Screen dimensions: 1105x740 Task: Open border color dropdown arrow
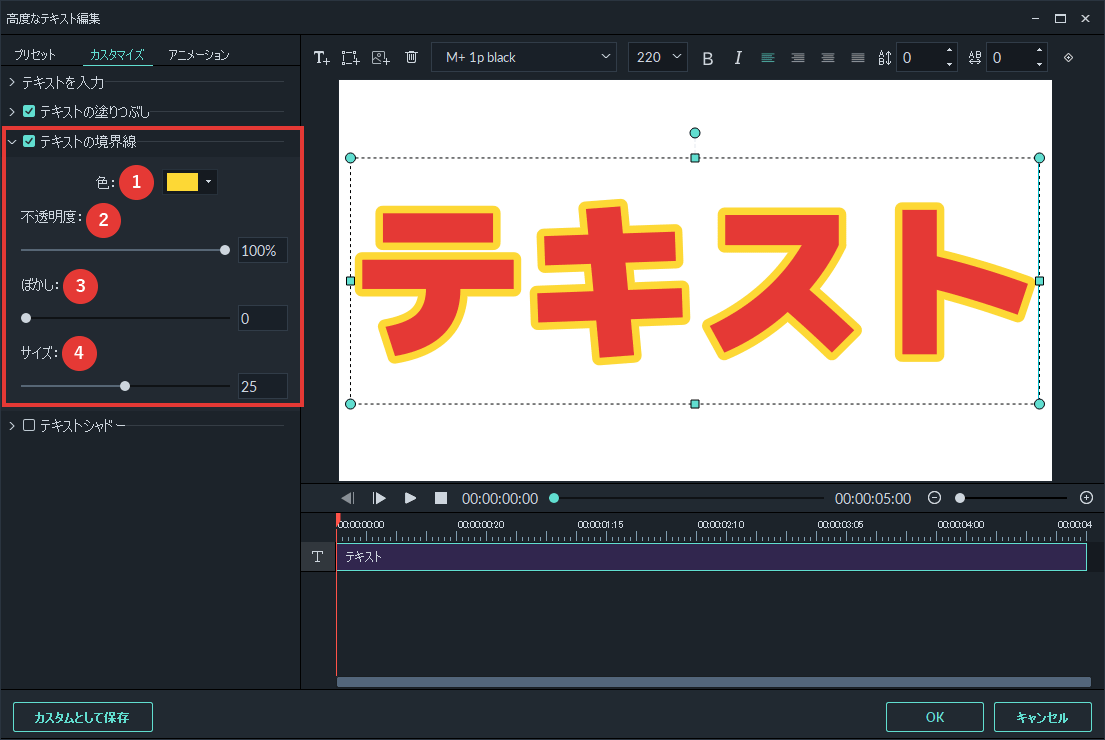pos(209,182)
